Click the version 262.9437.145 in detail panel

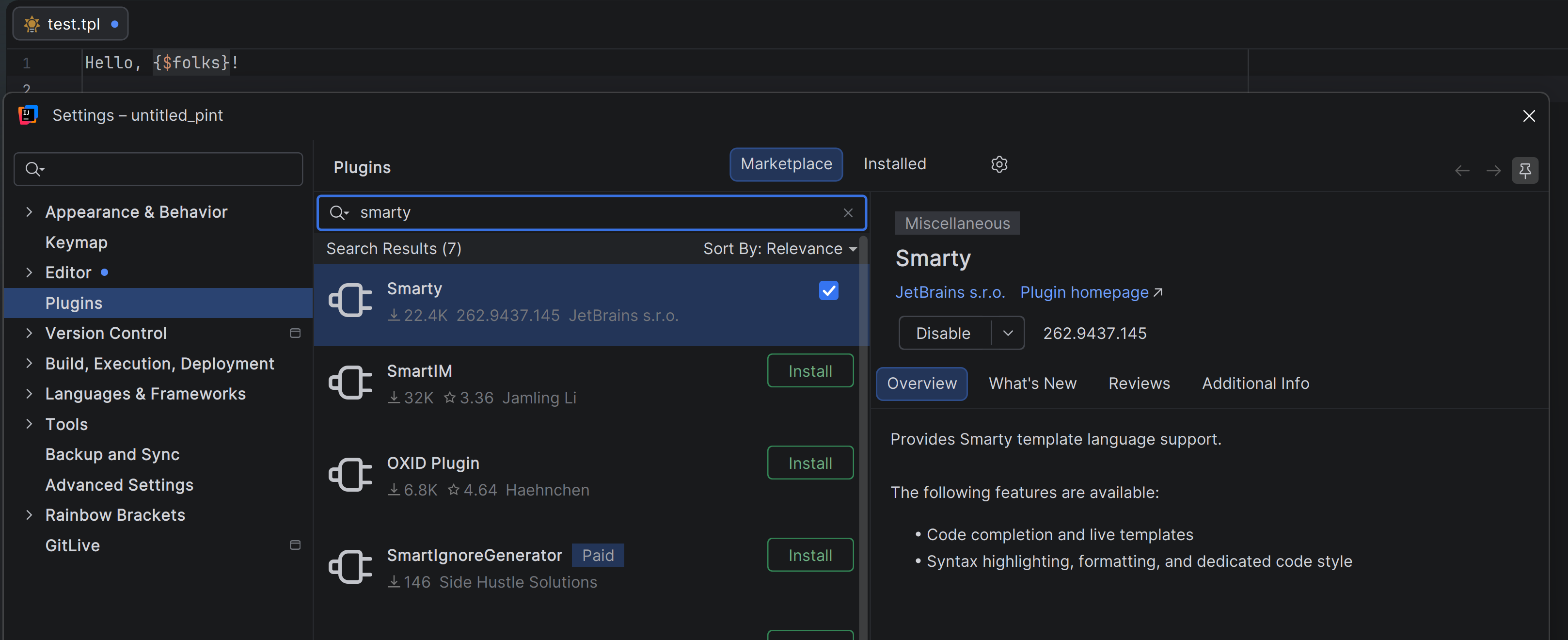pos(1094,333)
